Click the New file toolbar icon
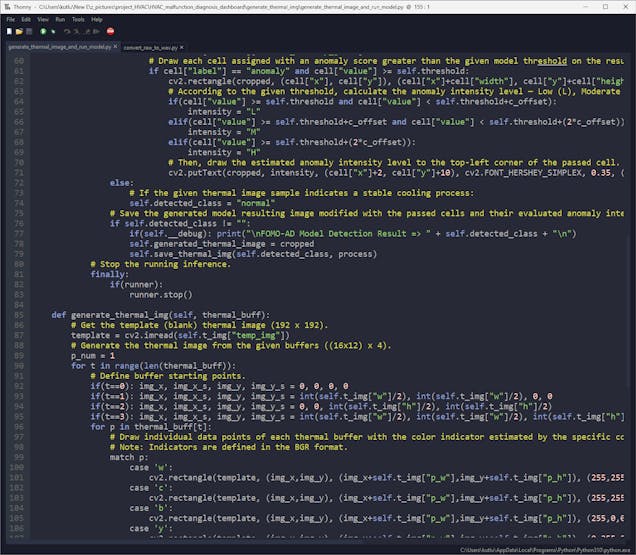The height and width of the screenshot is (555, 636). [x=10, y=32]
